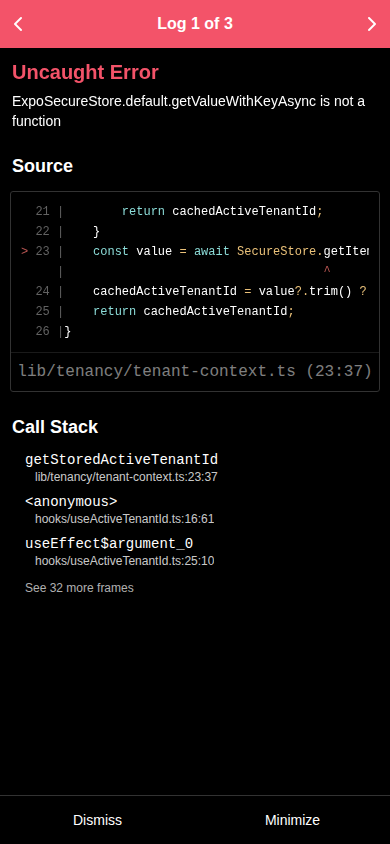Minimize the error overlay
Image resolution: width=390 pixels, height=844 pixels.
[x=292, y=820]
